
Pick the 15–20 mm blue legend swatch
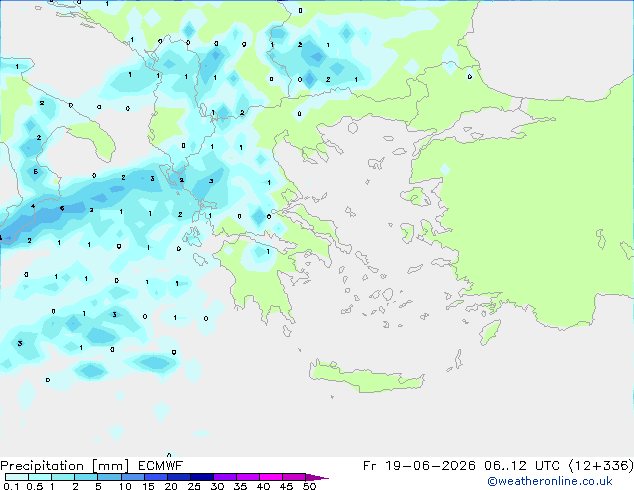pyautogui.click(x=155, y=477)
